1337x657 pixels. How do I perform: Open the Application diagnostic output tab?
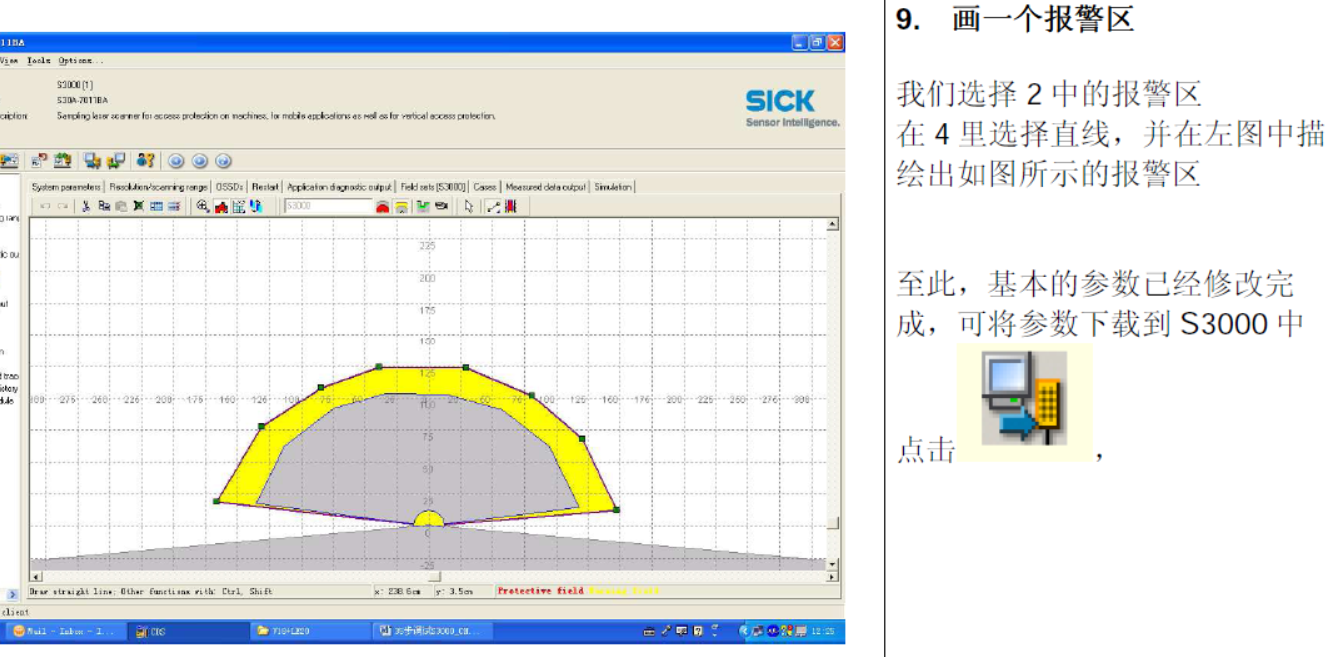(340, 186)
